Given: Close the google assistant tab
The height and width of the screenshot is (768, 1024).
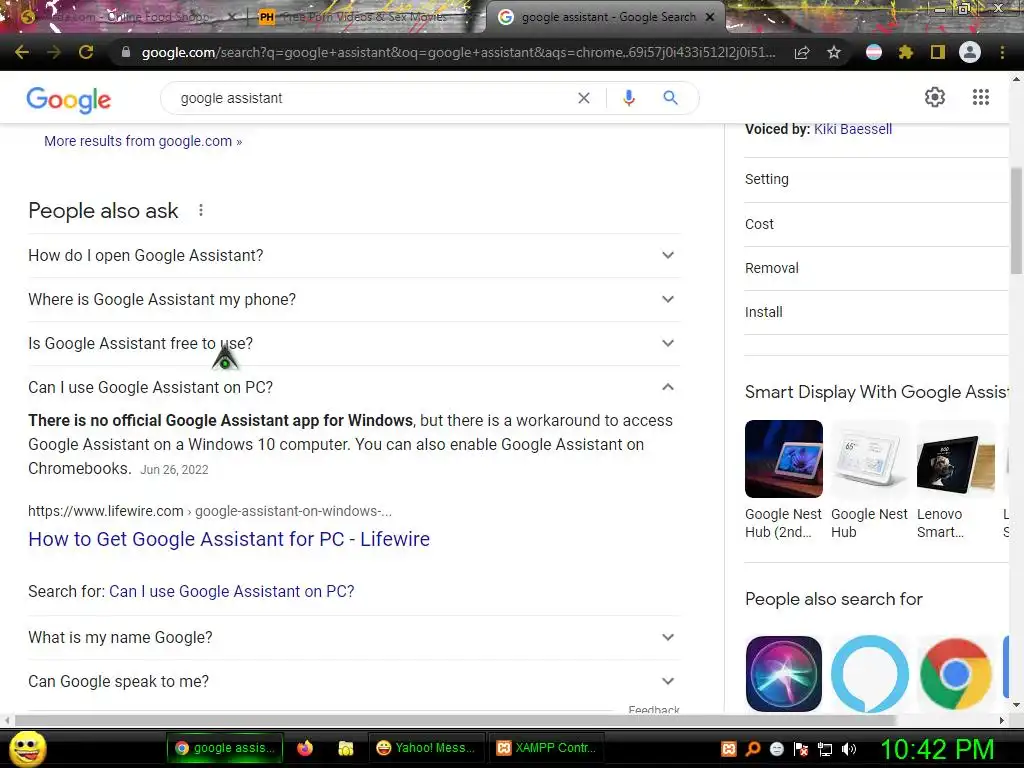Looking at the screenshot, I should pos(710,17).
